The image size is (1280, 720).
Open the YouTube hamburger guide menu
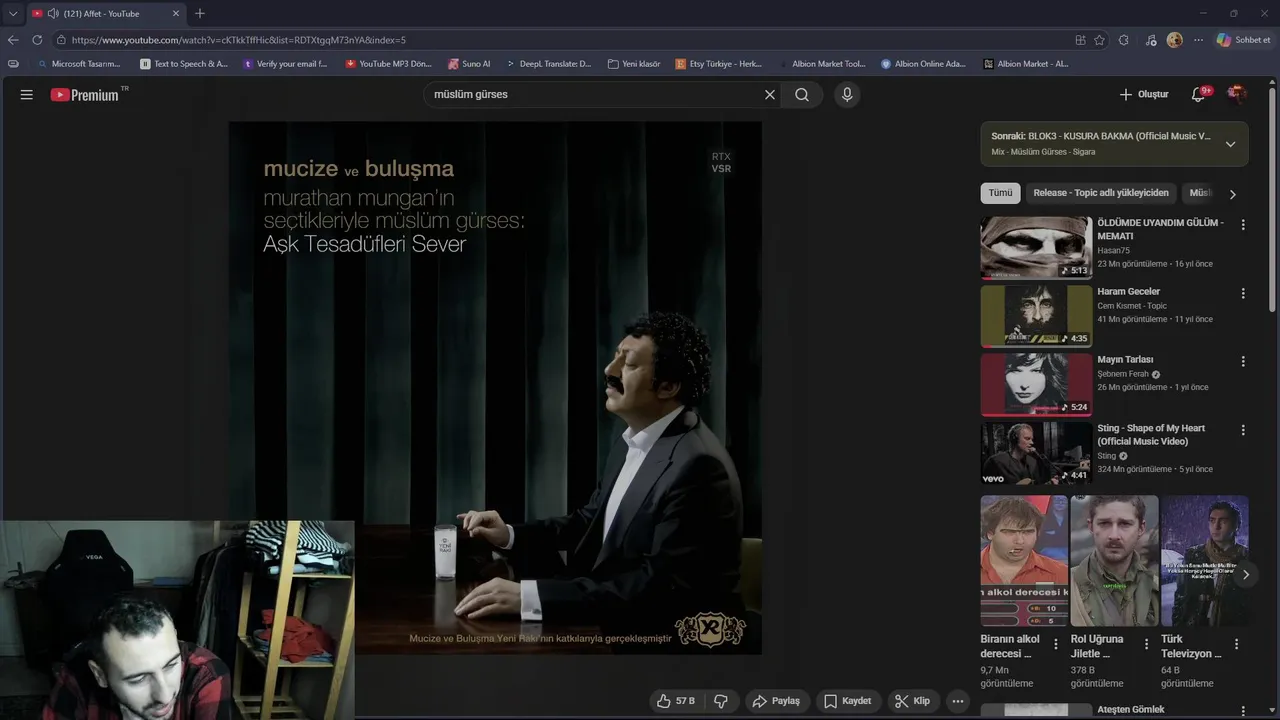(x=27, y=95)
